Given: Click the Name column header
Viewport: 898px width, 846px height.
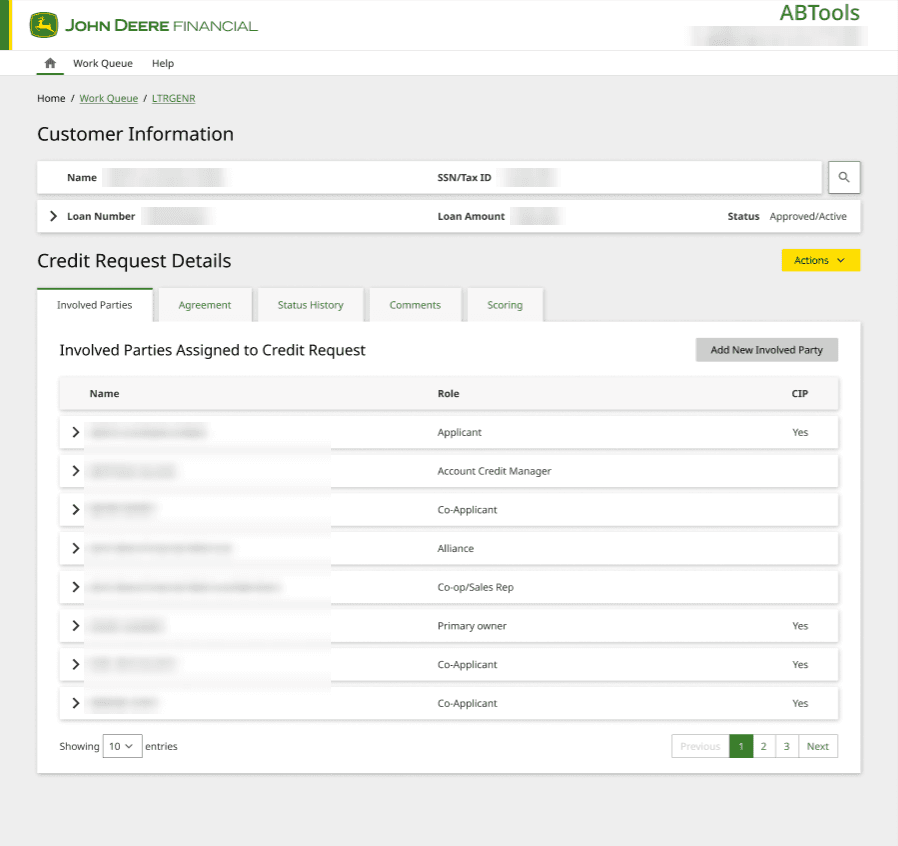Looking at the screenshot, I should pos(104,394).
